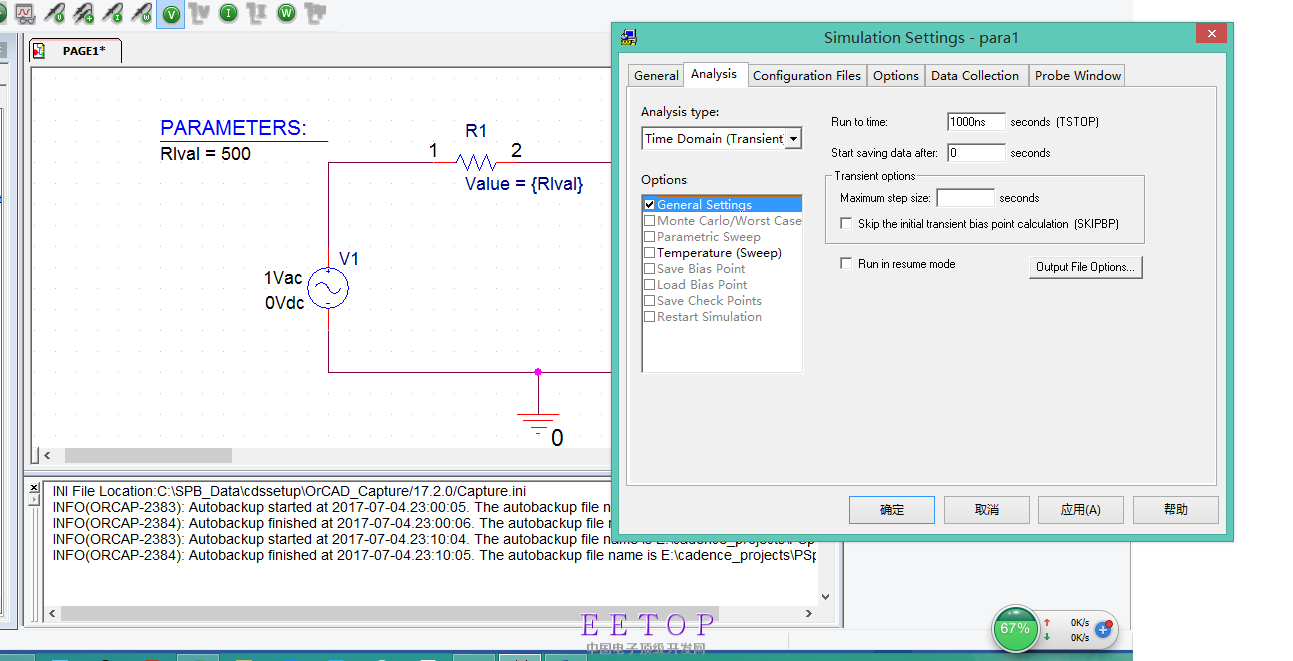
Task: Place a voltage probe marker
Action: pos(54,14)
